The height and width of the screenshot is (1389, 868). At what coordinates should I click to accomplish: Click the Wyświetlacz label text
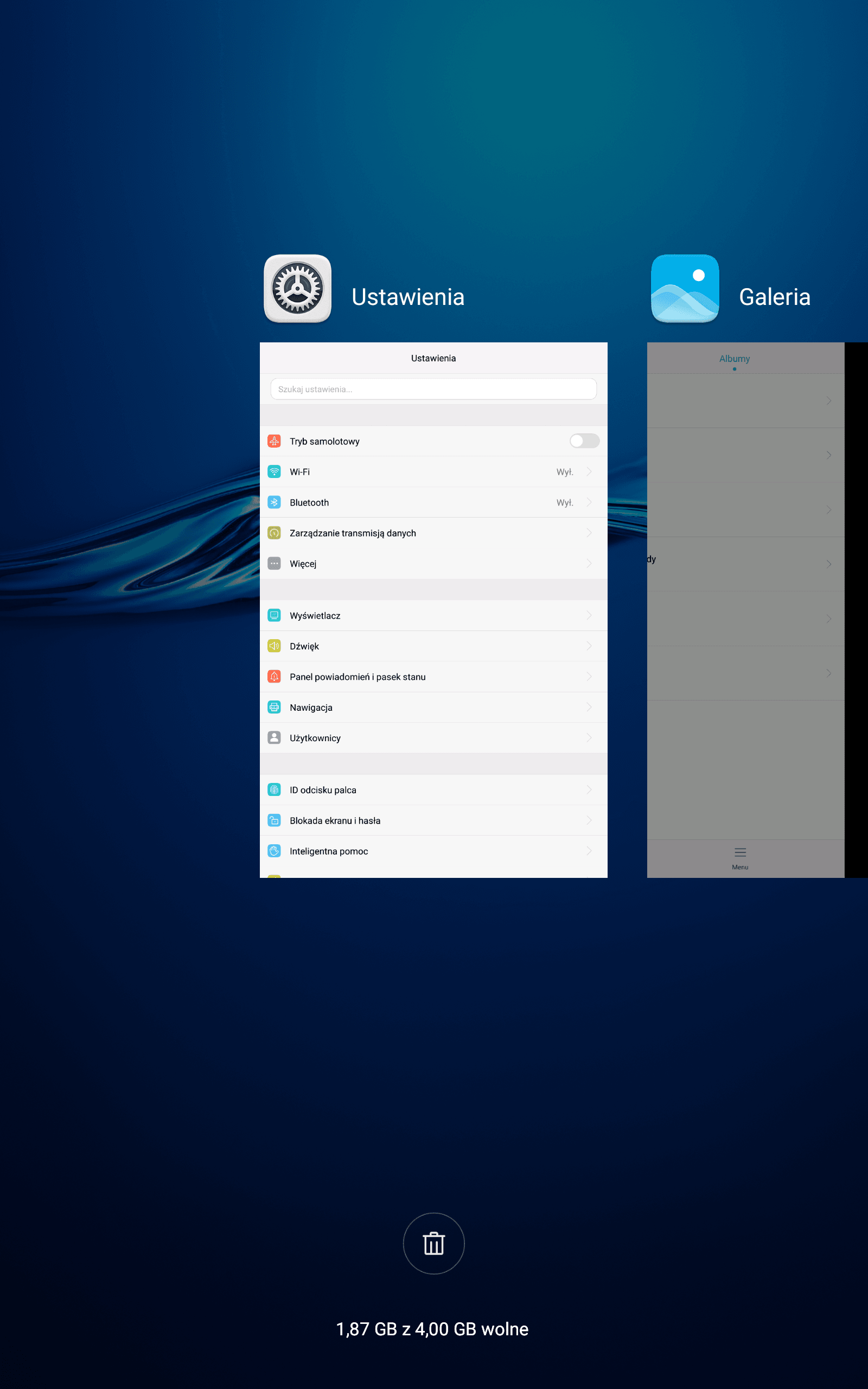pos(315,616)
